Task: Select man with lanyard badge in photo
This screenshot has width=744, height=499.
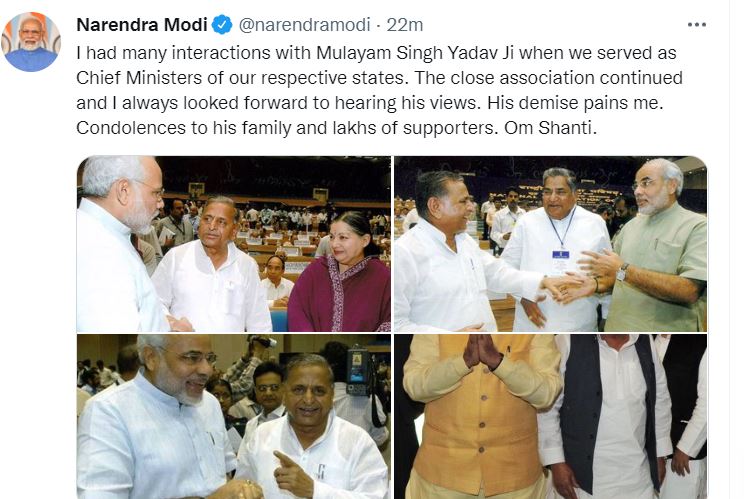Action: click(x=555, y=250)
